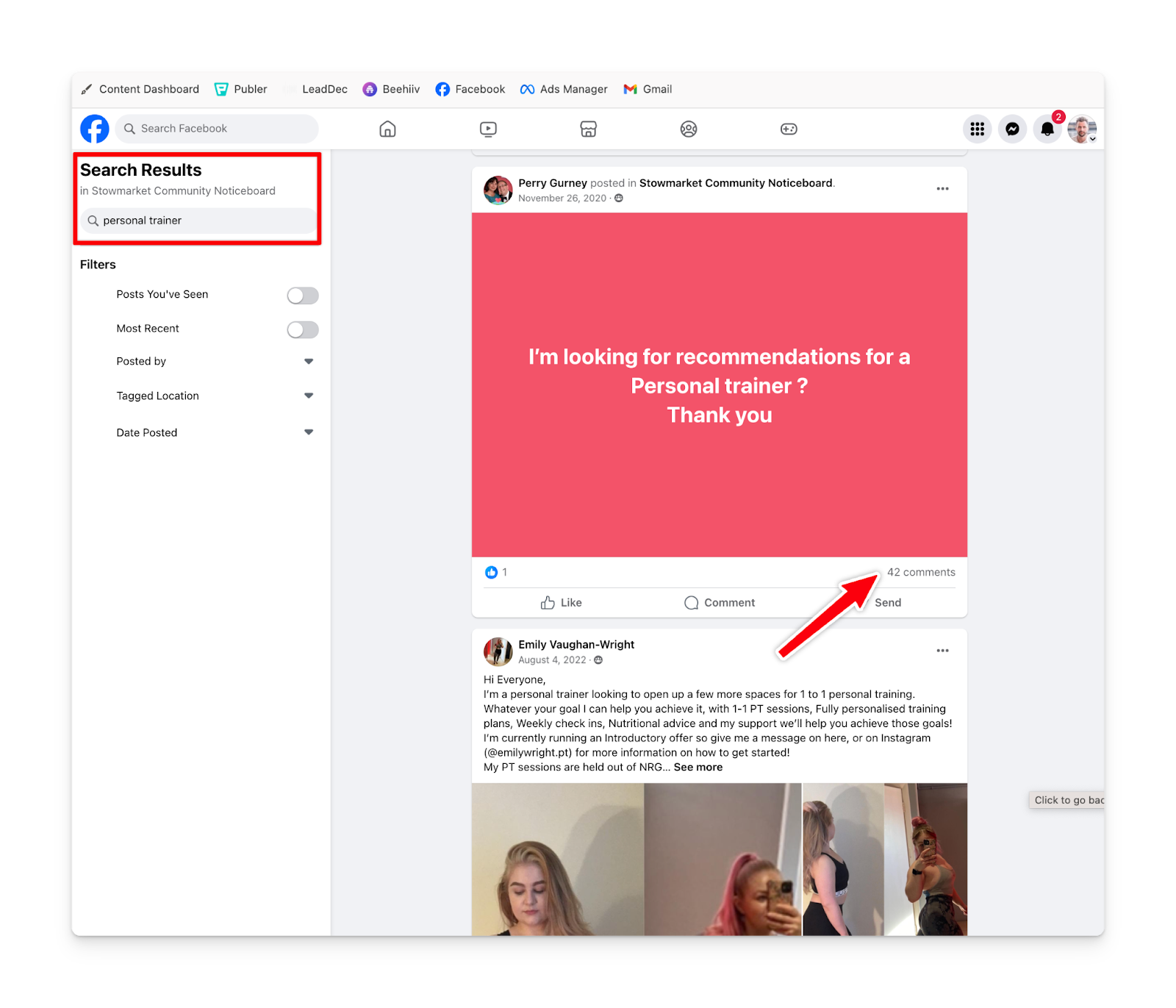Open the Groups tab icon
This screenshot has height=1008, width=1176.
689,129
